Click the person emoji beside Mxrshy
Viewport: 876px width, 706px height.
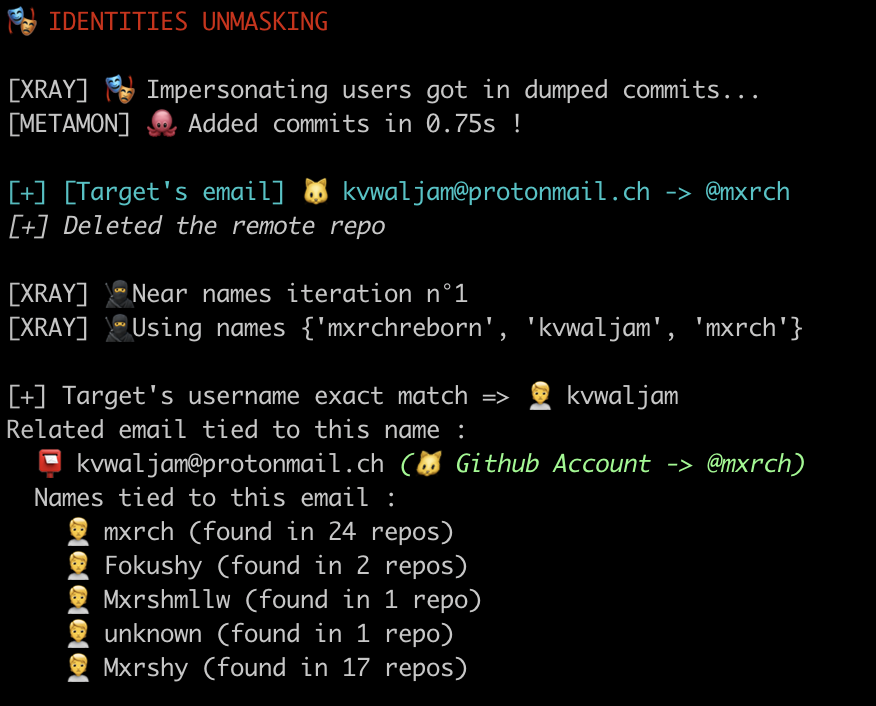tap(78, 668)
